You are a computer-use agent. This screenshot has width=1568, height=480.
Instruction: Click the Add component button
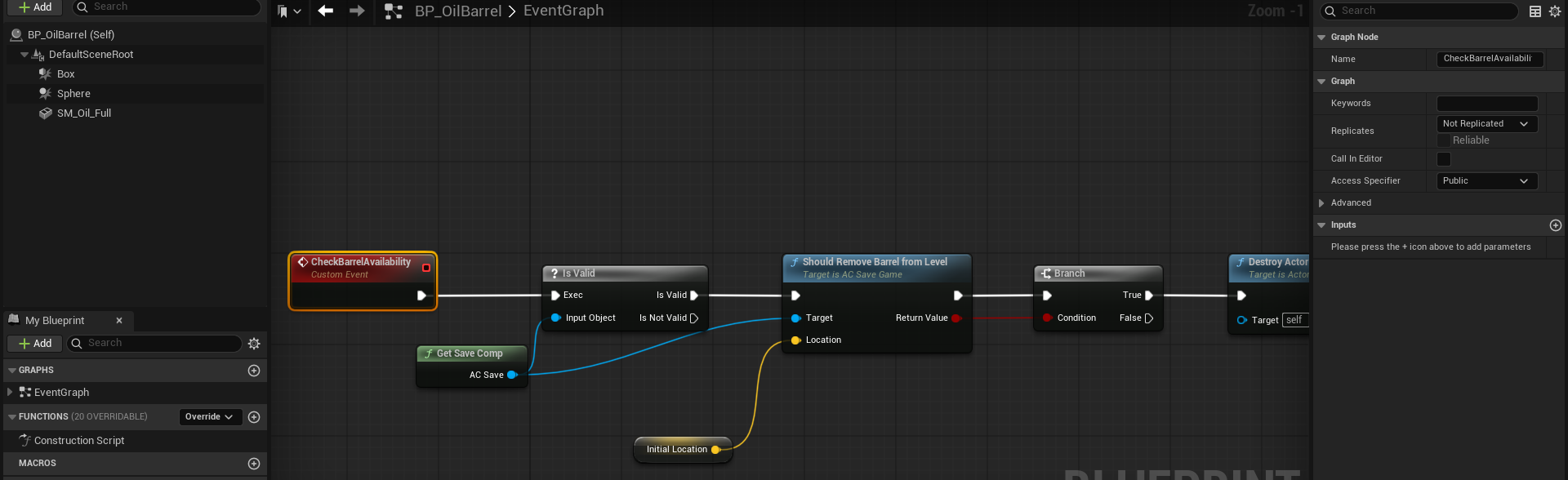click(36, 7)
